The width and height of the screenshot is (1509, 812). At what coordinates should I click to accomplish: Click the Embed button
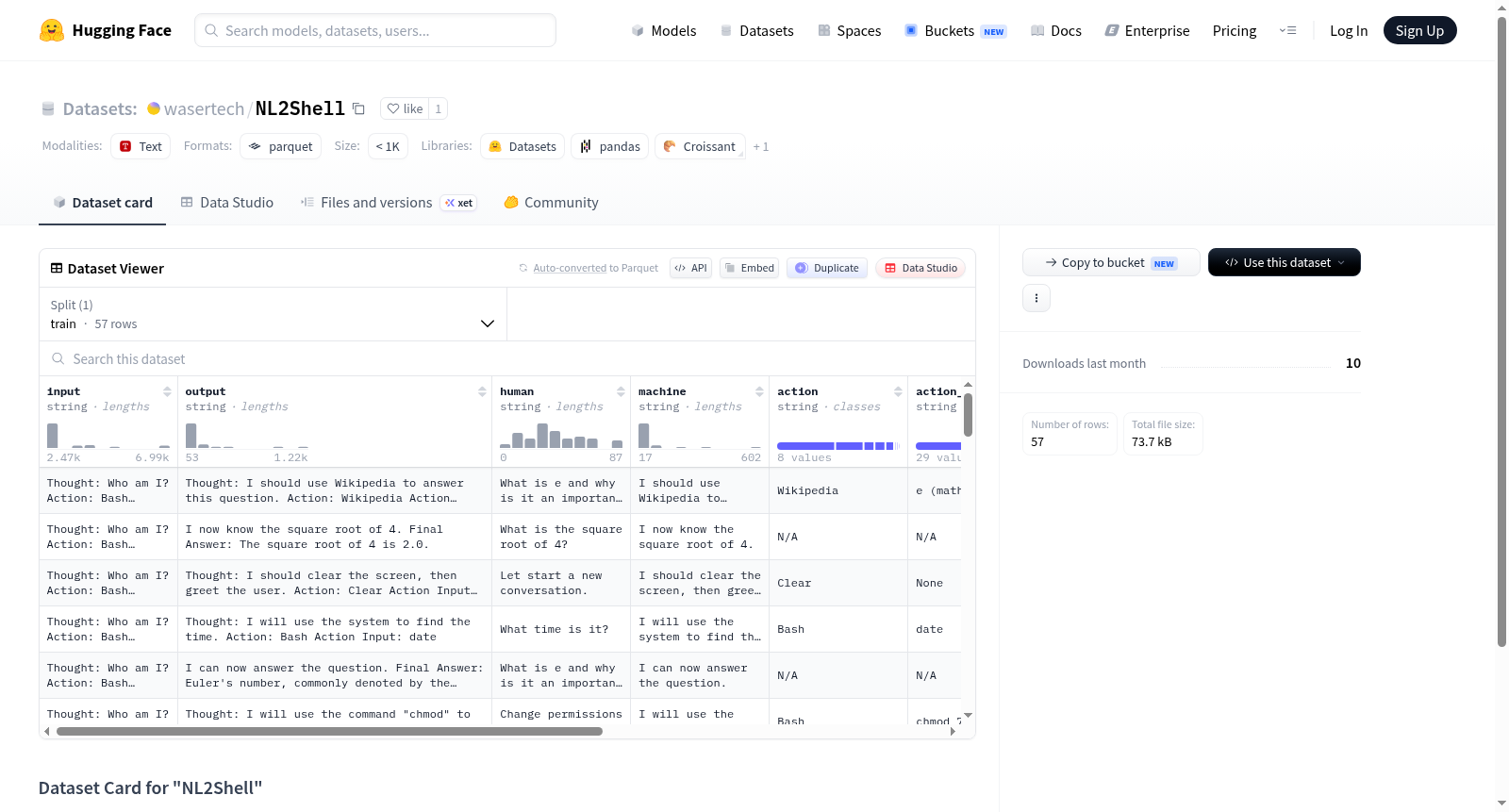tap(749, 268)
